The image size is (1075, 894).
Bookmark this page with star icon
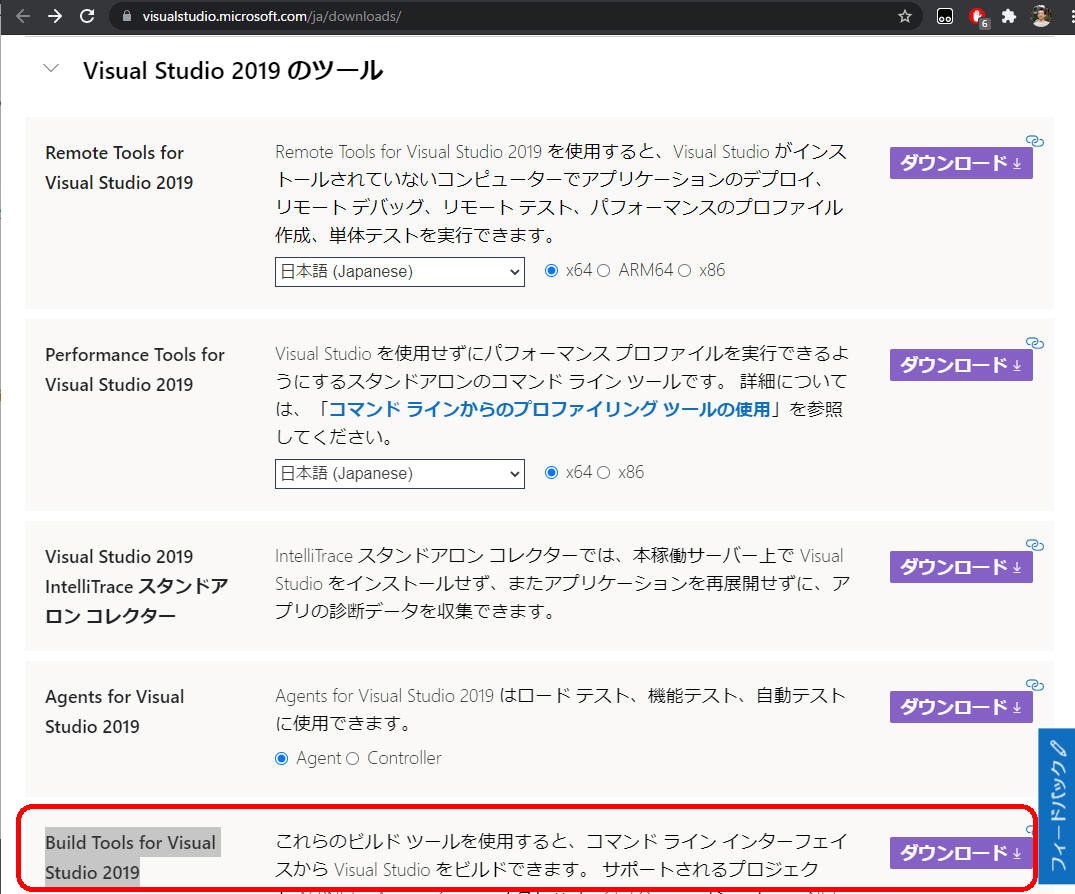(x=905, y=16)
